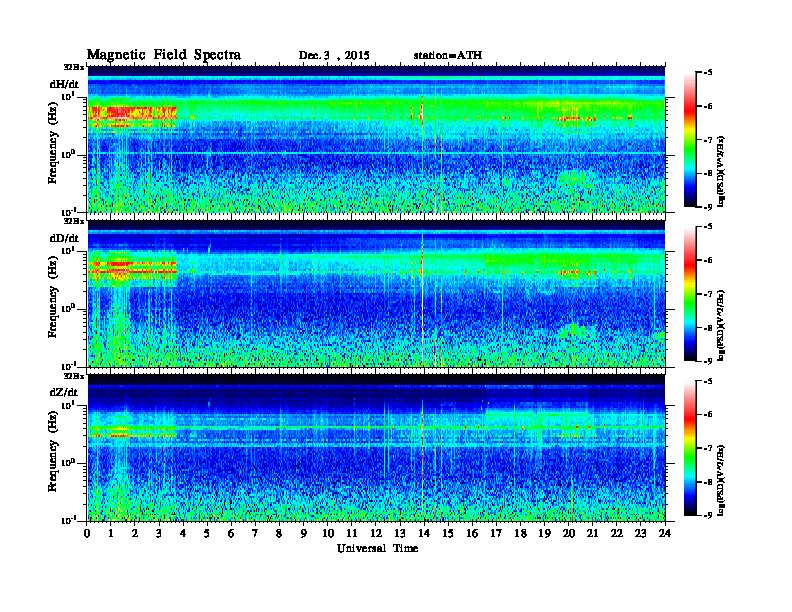This screenshot has height=612, width=792.
Task: Click the dH/dt panel color scale bar
Action: 690,140
